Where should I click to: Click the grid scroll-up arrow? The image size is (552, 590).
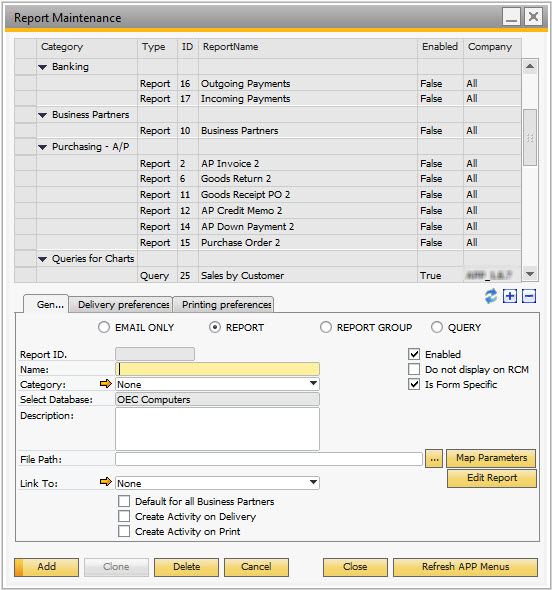tap(530, 67)
